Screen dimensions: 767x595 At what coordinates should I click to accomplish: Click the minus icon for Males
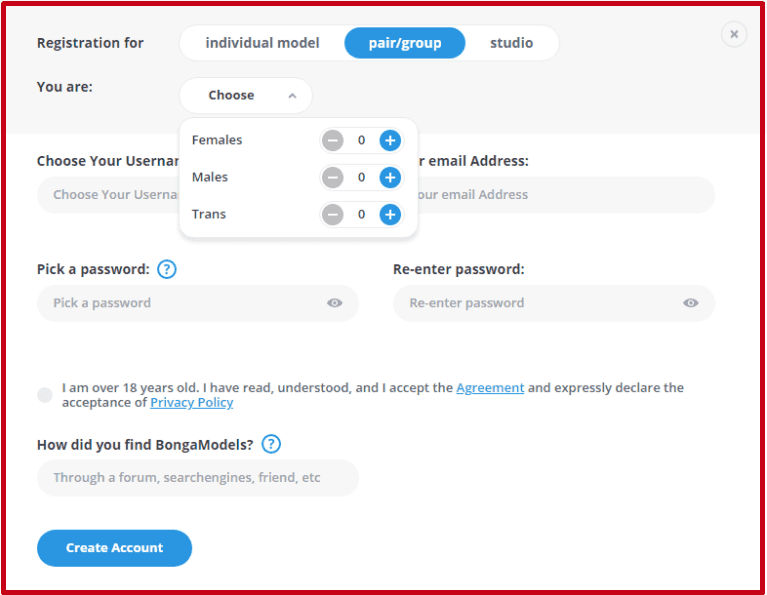(333, 178)
